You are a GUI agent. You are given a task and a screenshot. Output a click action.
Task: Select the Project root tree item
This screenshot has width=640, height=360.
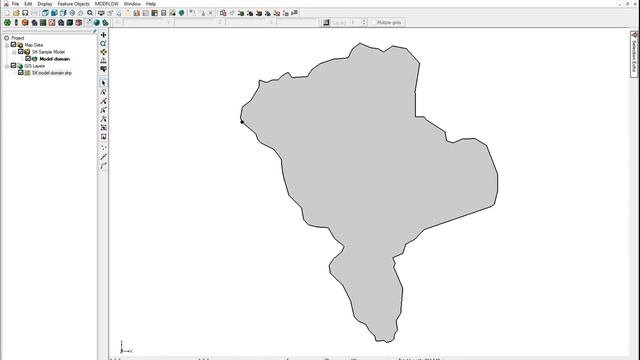18,38
